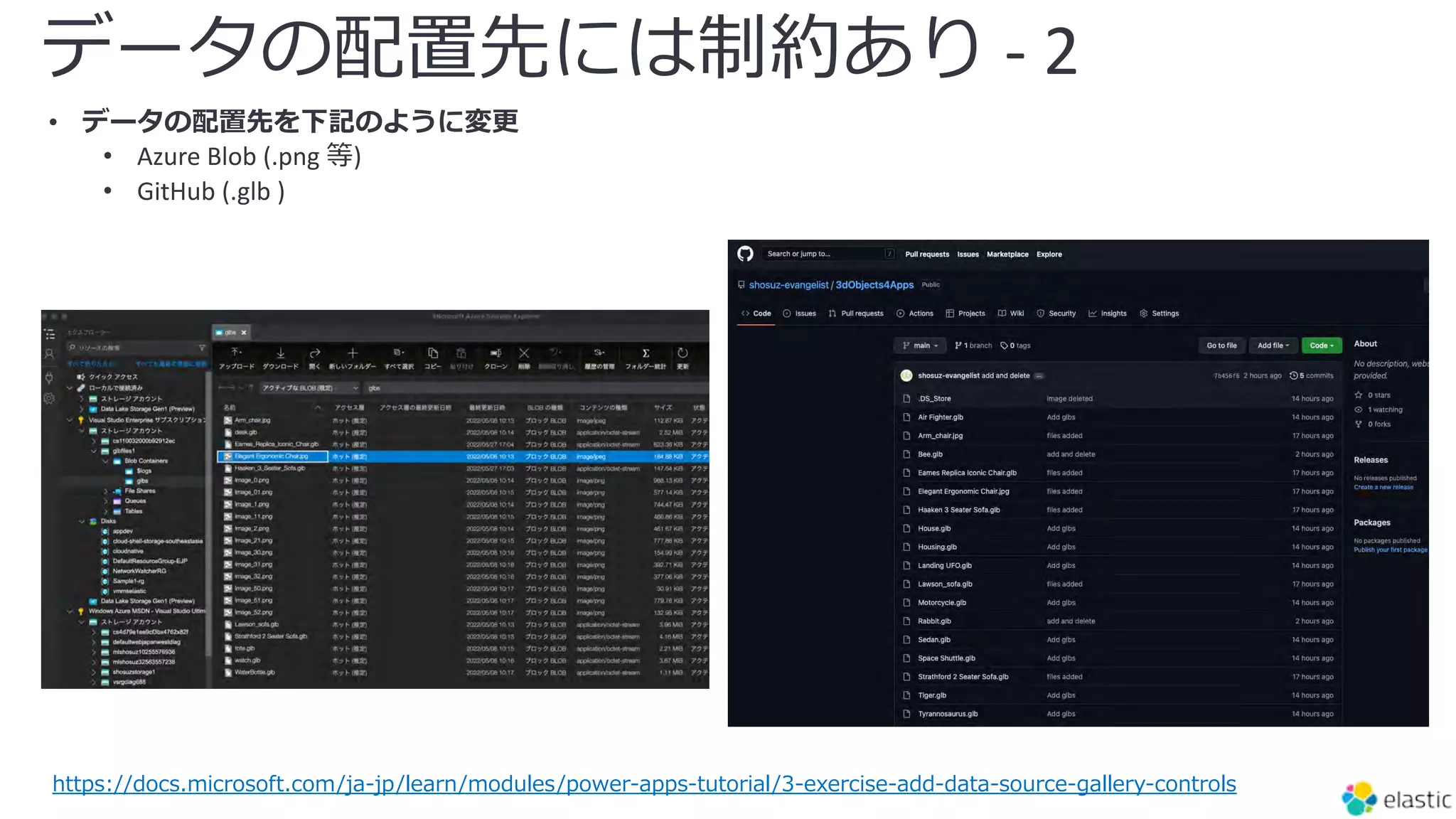
Task: Click Publish your first package link
Action: click(x=1391, y=550)
